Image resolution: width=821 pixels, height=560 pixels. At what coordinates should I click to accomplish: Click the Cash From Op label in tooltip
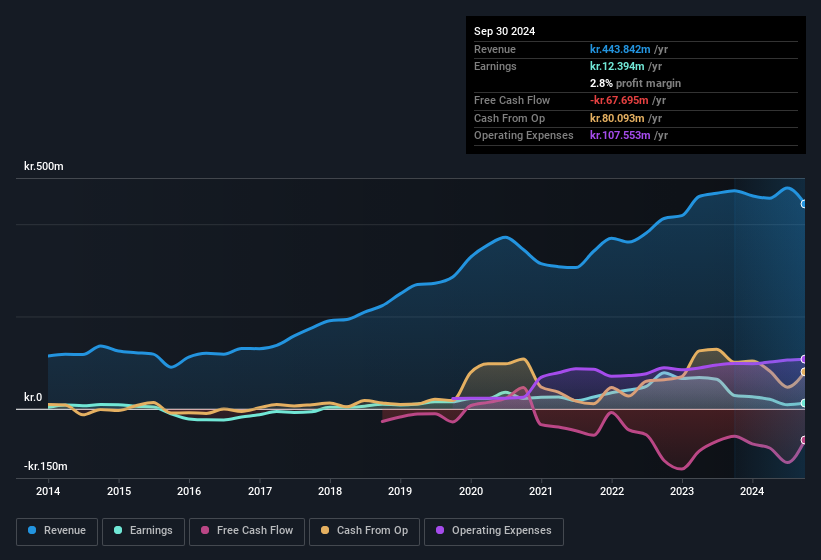509,118
